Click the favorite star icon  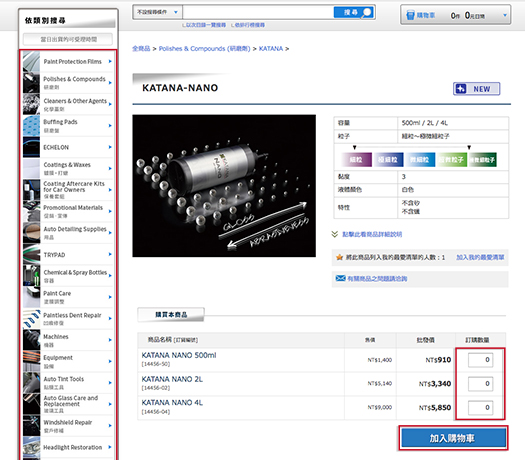[x=339, y=257]
